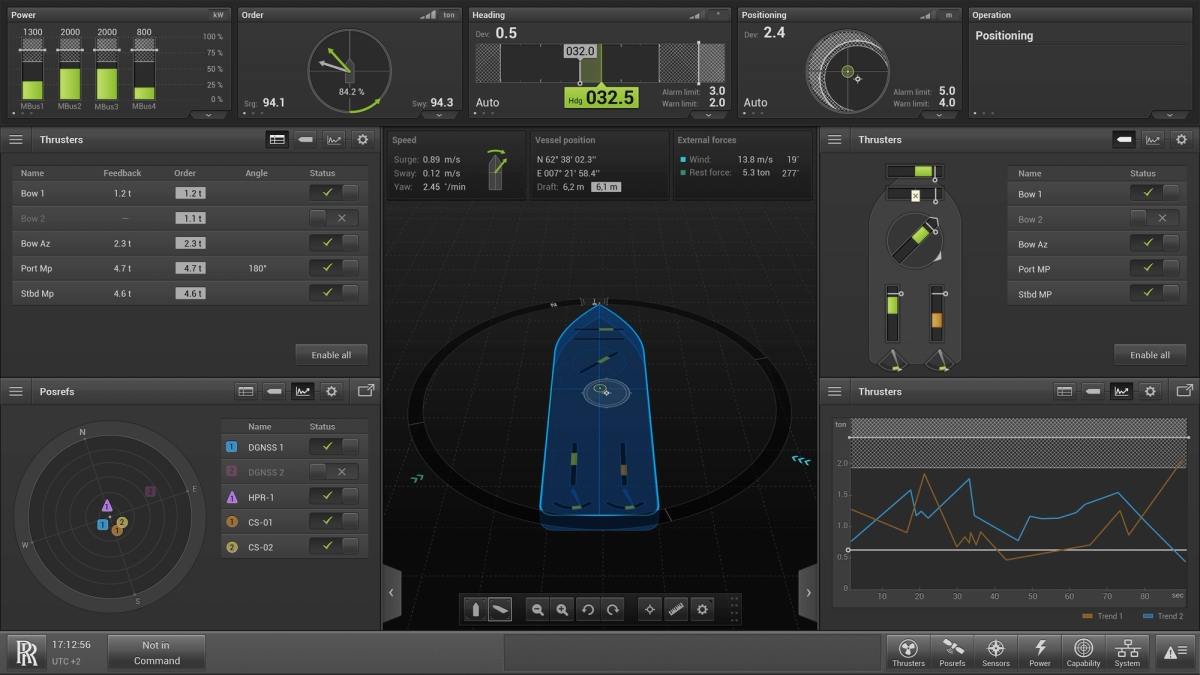The width and height of the screenshot is (1200, 675).
Task: Toggle HPR-1 posref status
Action: [334, 496]
